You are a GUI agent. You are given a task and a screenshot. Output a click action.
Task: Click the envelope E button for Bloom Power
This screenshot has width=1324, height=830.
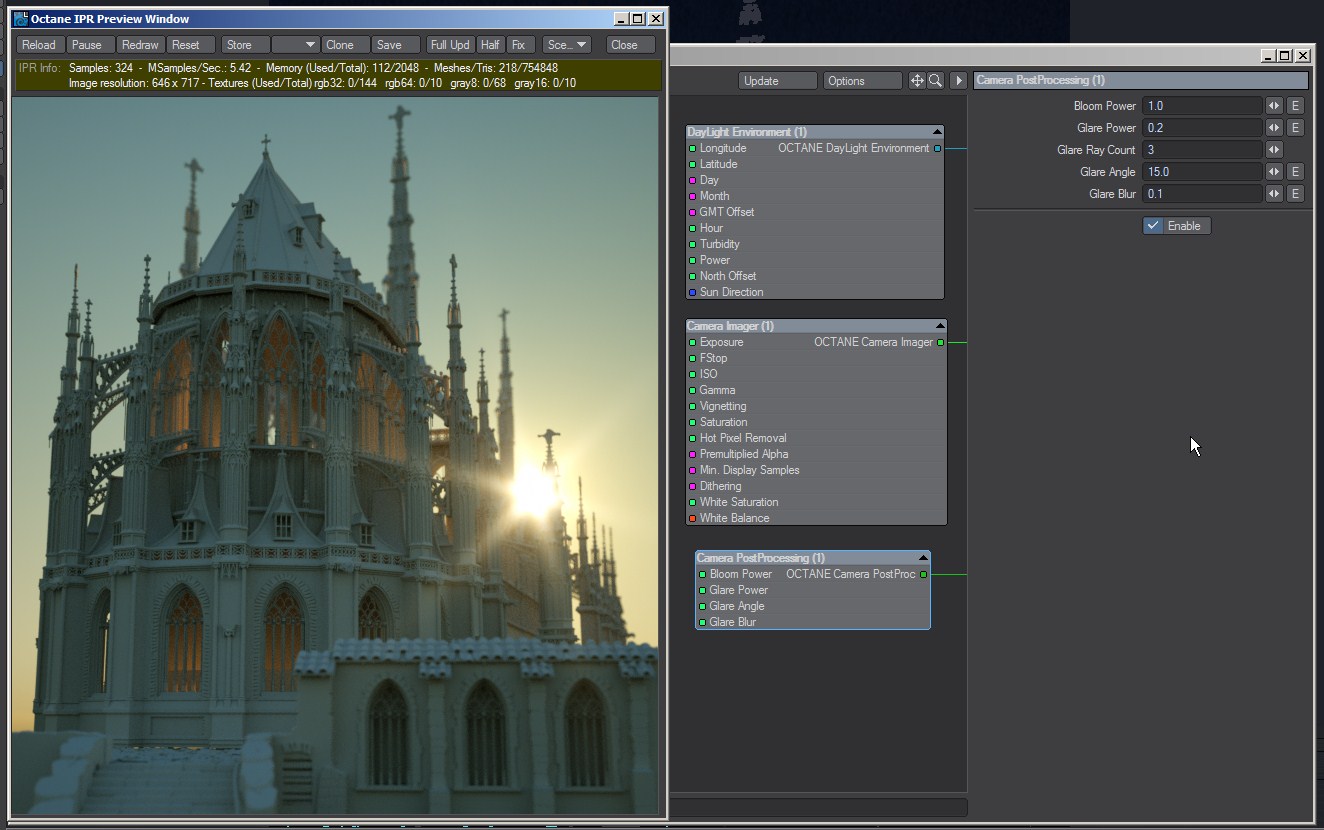[1295, 106]
